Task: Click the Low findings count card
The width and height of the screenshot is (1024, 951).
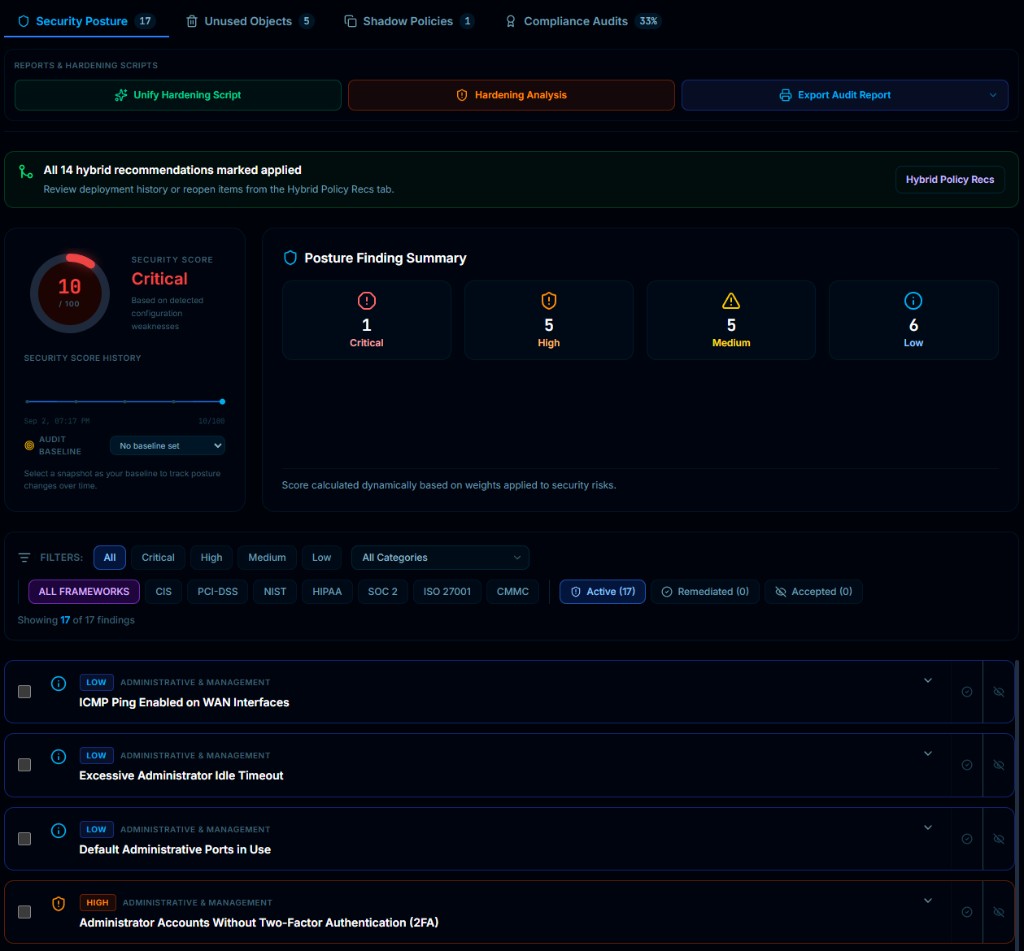Action: pos(913,319)
